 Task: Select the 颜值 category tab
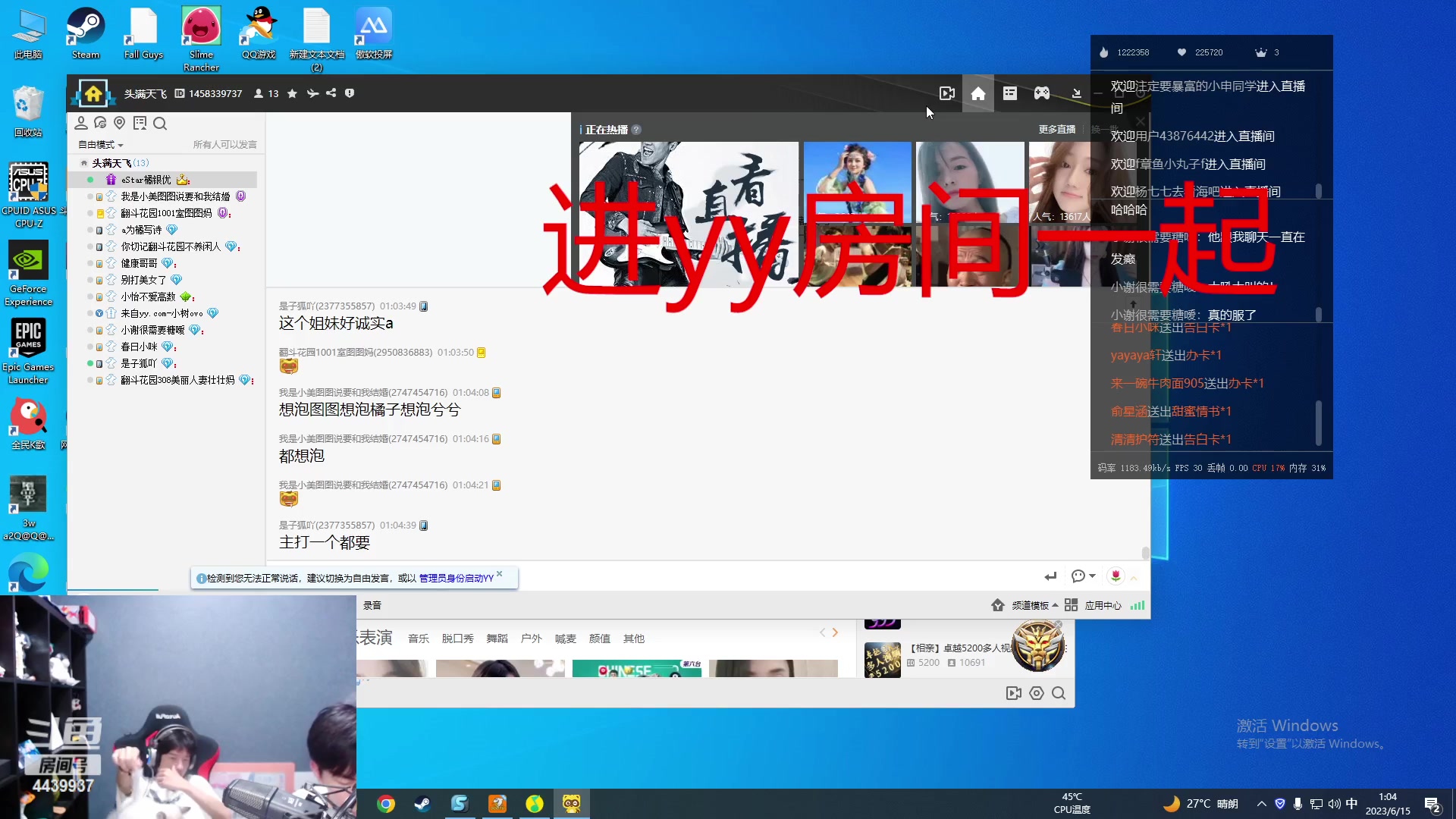click(600, 639)
